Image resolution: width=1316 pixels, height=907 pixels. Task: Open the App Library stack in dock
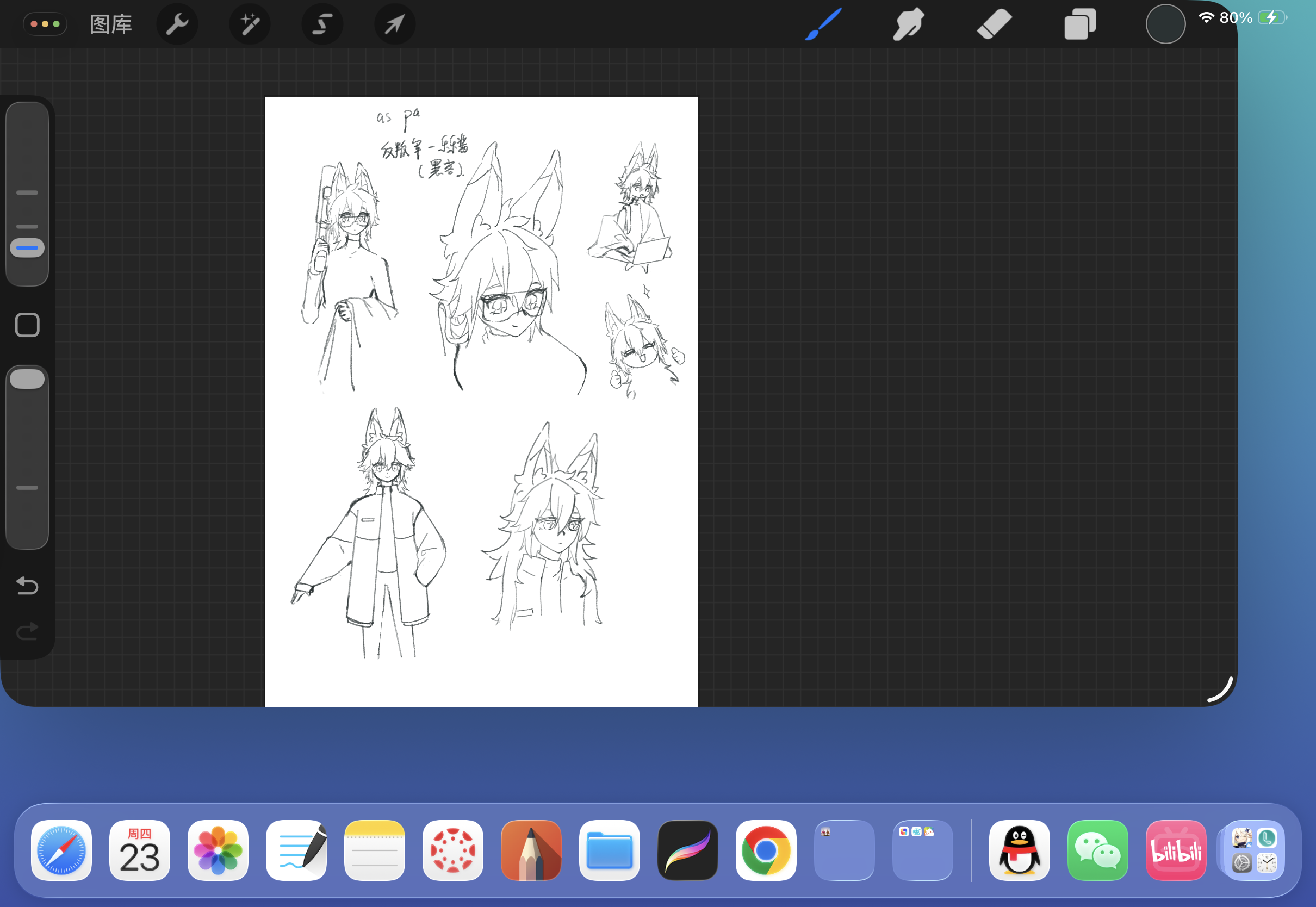[x=1254, y=850]
